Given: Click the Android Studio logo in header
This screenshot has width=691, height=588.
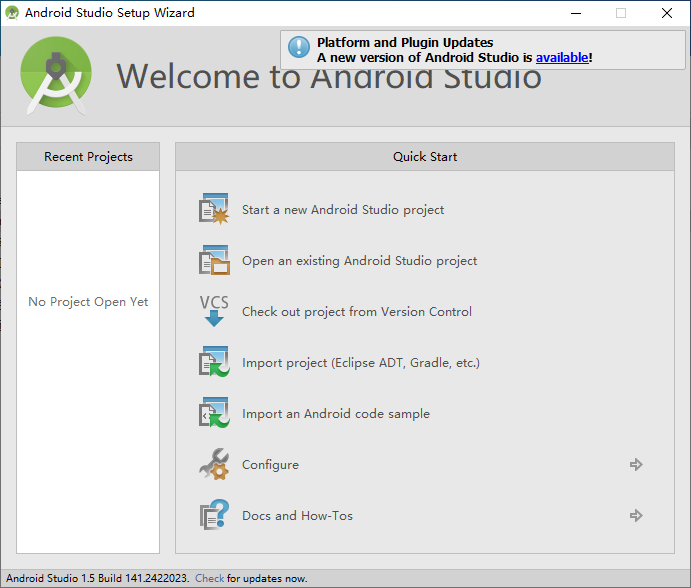Looking at the screenshot, I should tap(56, 76).
